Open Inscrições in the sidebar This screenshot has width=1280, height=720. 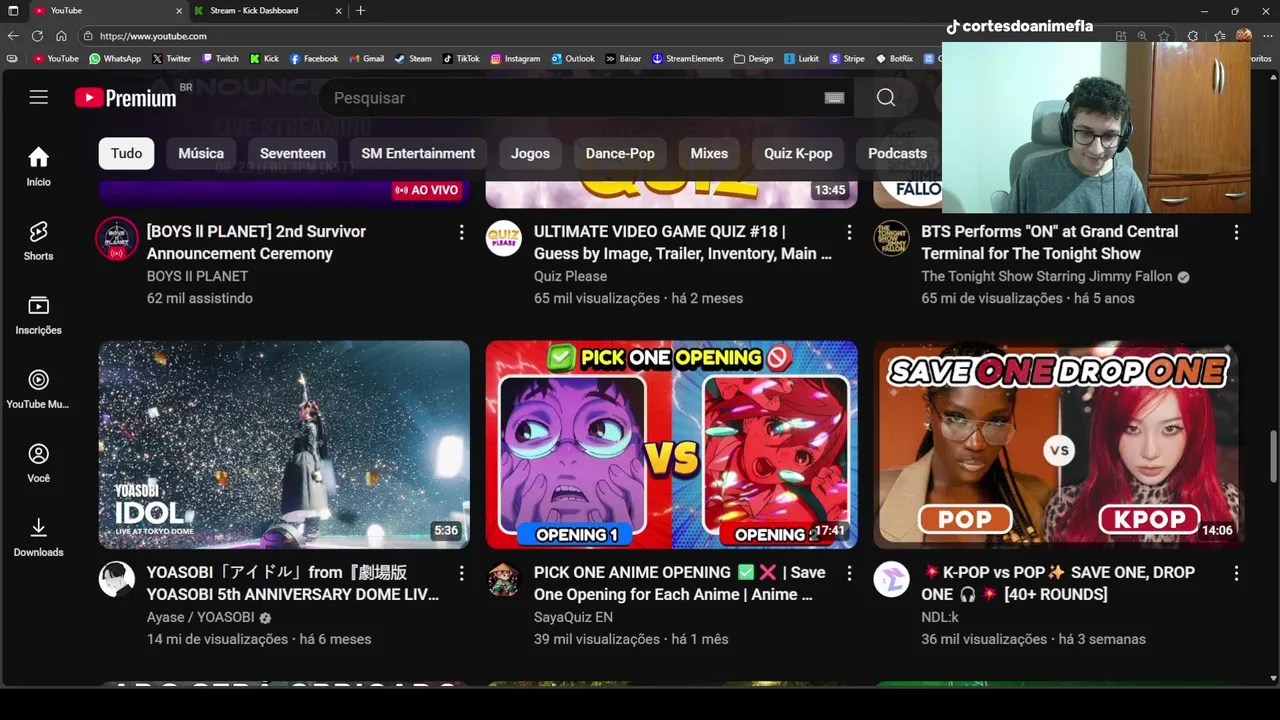38,315
